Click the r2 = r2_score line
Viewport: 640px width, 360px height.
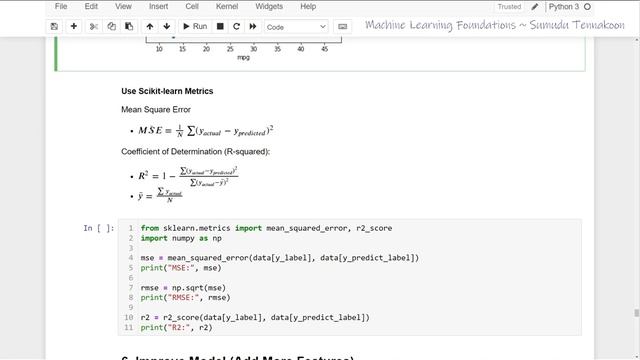(x=255, y=318)
